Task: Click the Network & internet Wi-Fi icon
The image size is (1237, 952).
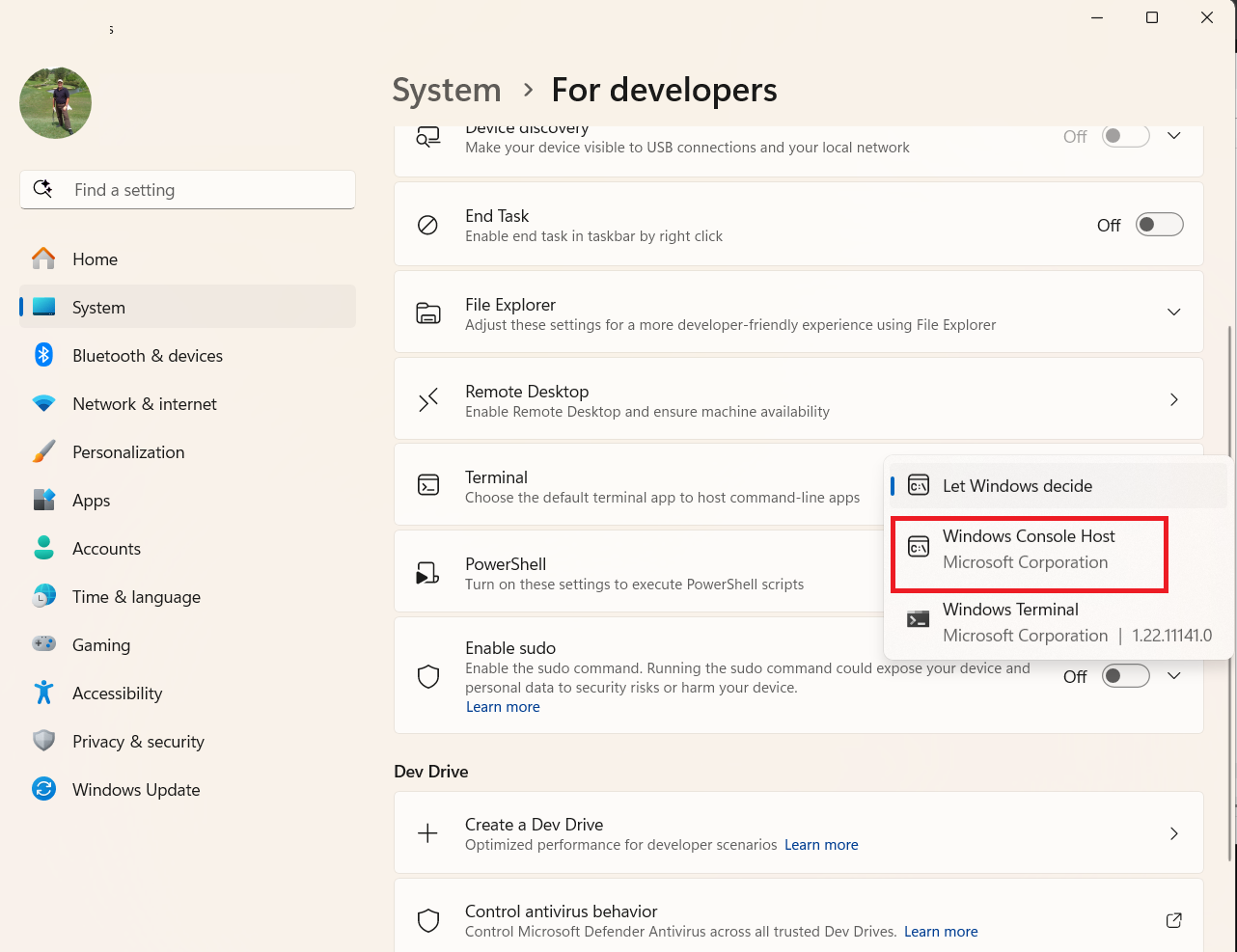Action: [43, 403]
